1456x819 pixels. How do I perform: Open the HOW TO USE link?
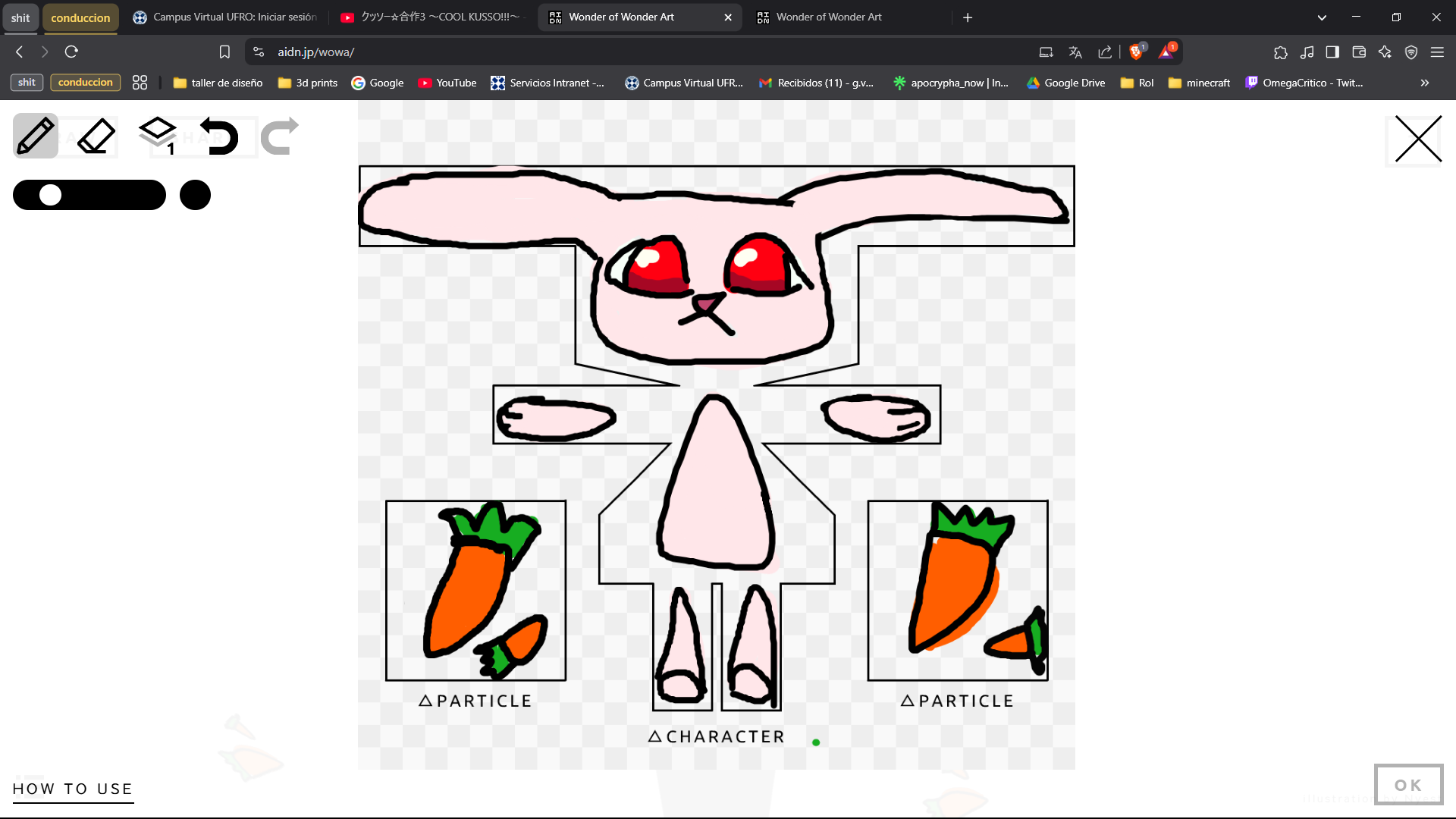[73, 788]
